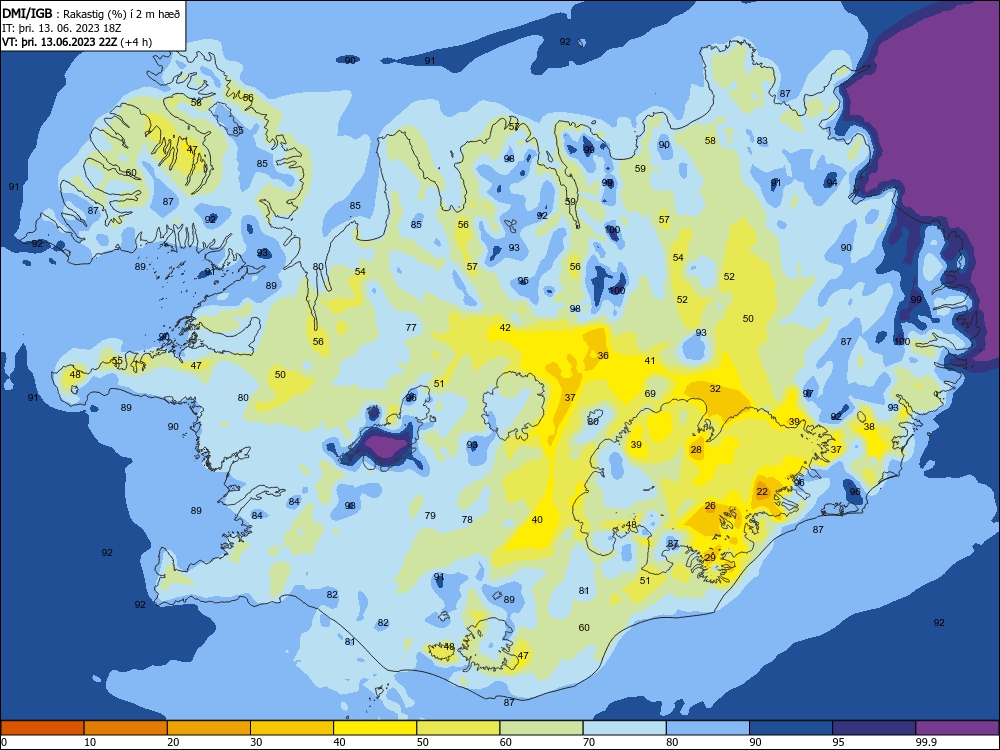Click the 'VT: þri. 13.06.2023 22Z (+4 h)' line
The width and height of the screenshot is (1000, 750).
pos(77,42)
